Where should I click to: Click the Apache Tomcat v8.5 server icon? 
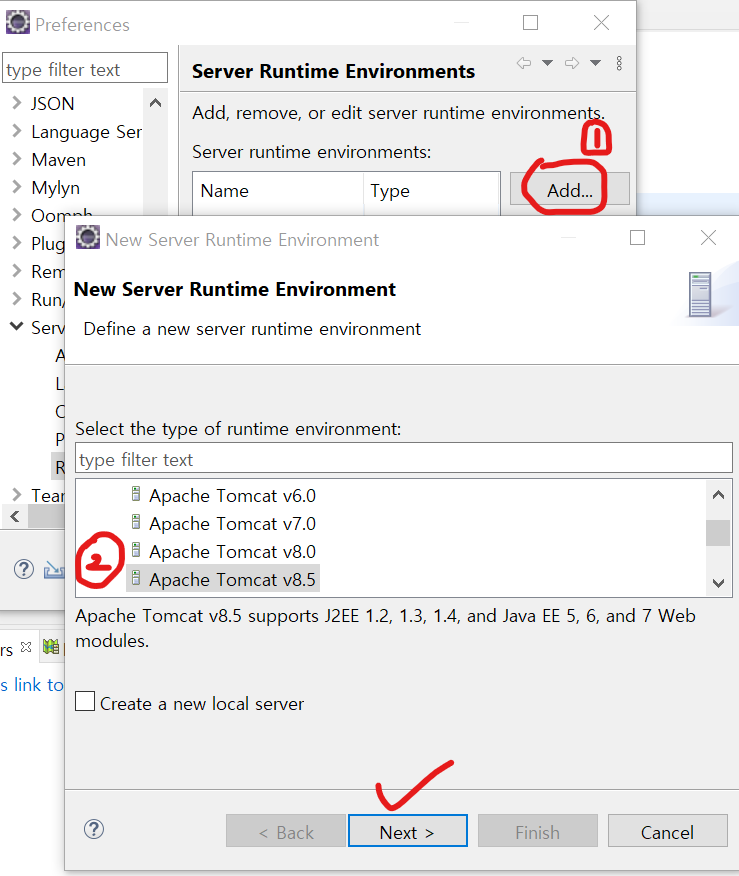[136, 578]
